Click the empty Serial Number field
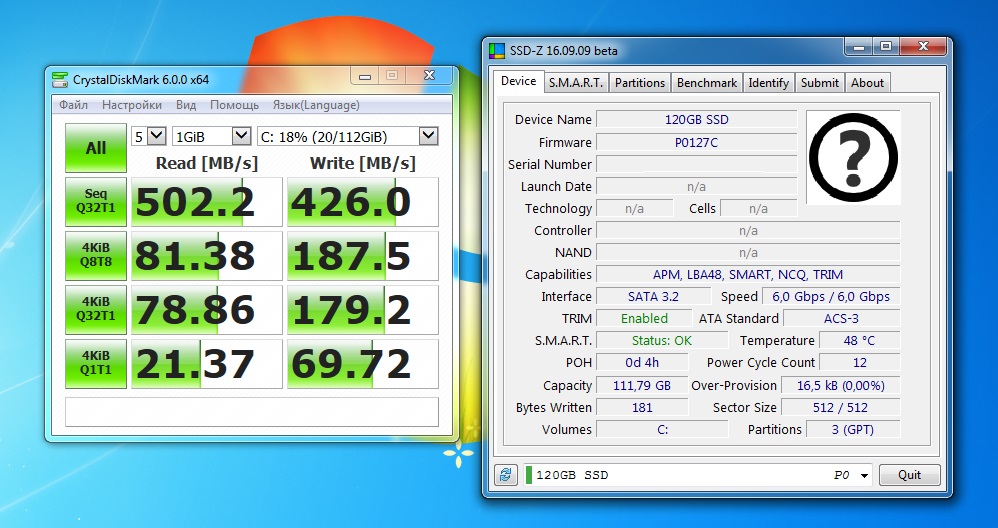 (696, 164)
